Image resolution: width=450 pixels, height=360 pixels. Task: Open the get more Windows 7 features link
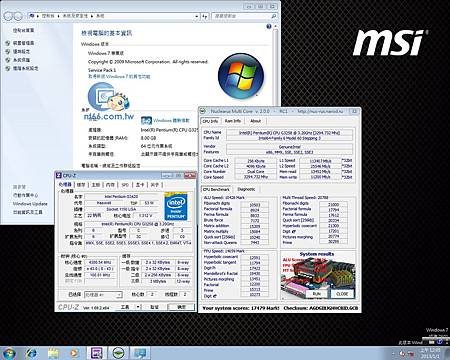(x=119, y=76)
